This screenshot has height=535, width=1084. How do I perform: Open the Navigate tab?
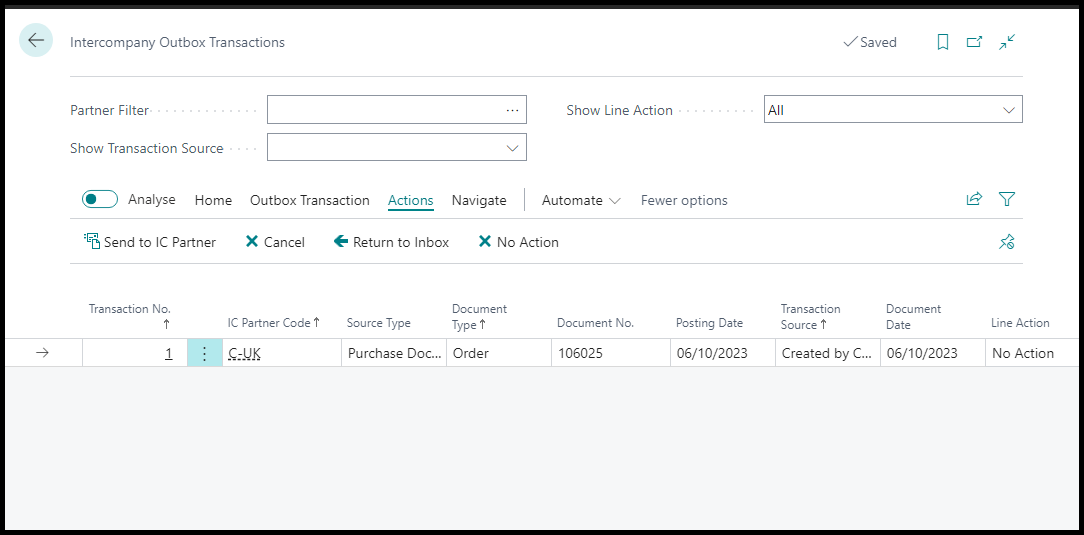click(x=479, y=200)
